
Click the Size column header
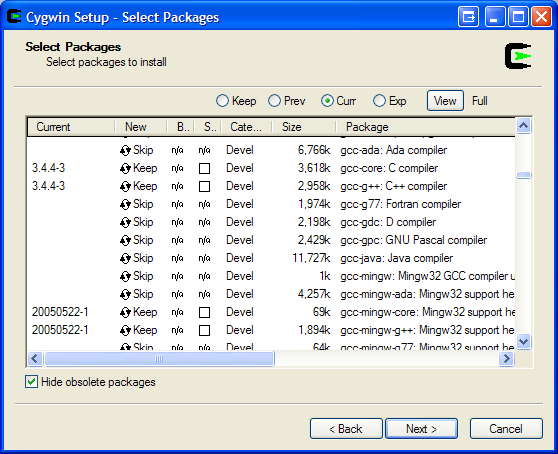coord(304,127)
